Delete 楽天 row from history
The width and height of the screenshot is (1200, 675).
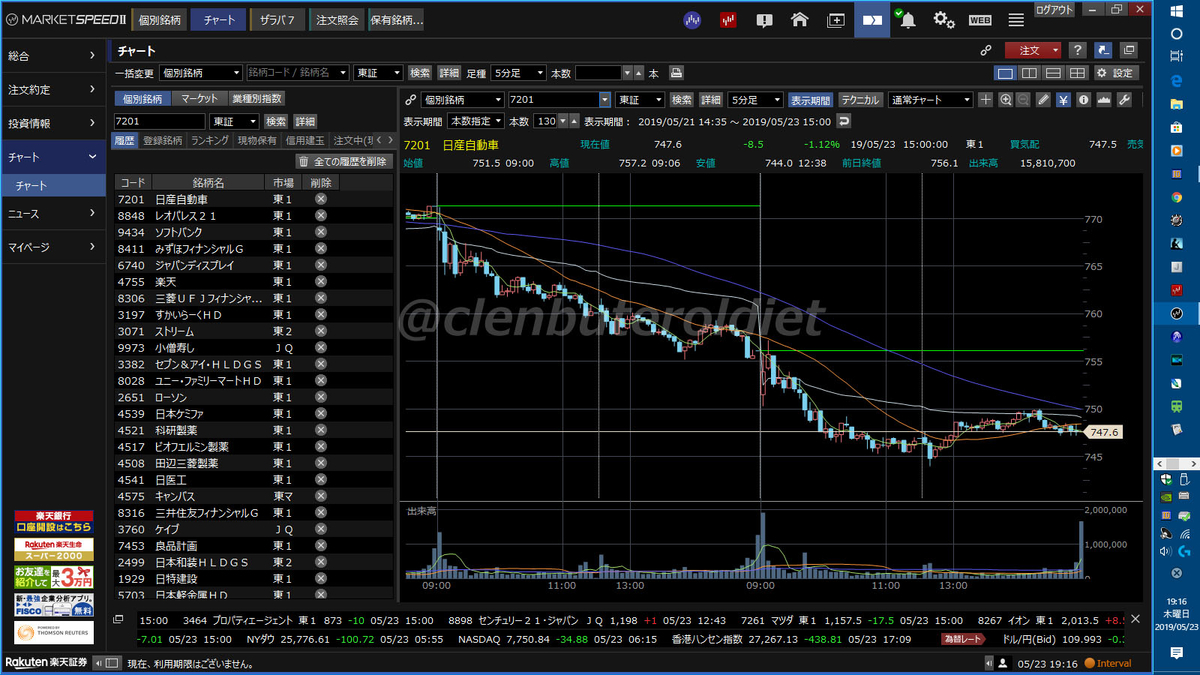click(321, 282)
